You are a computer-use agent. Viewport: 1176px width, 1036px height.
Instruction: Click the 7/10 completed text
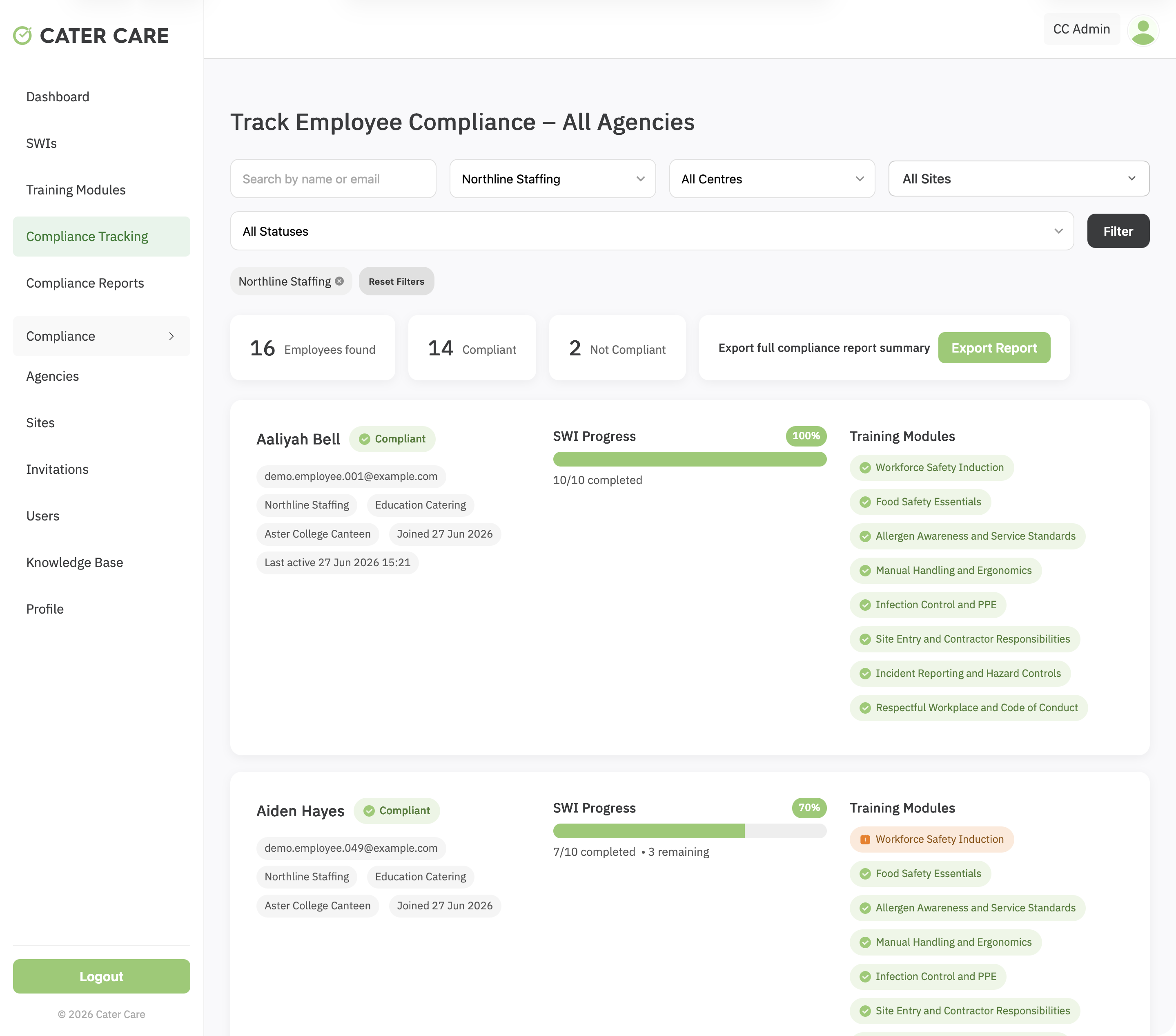(x=594, y=853)
